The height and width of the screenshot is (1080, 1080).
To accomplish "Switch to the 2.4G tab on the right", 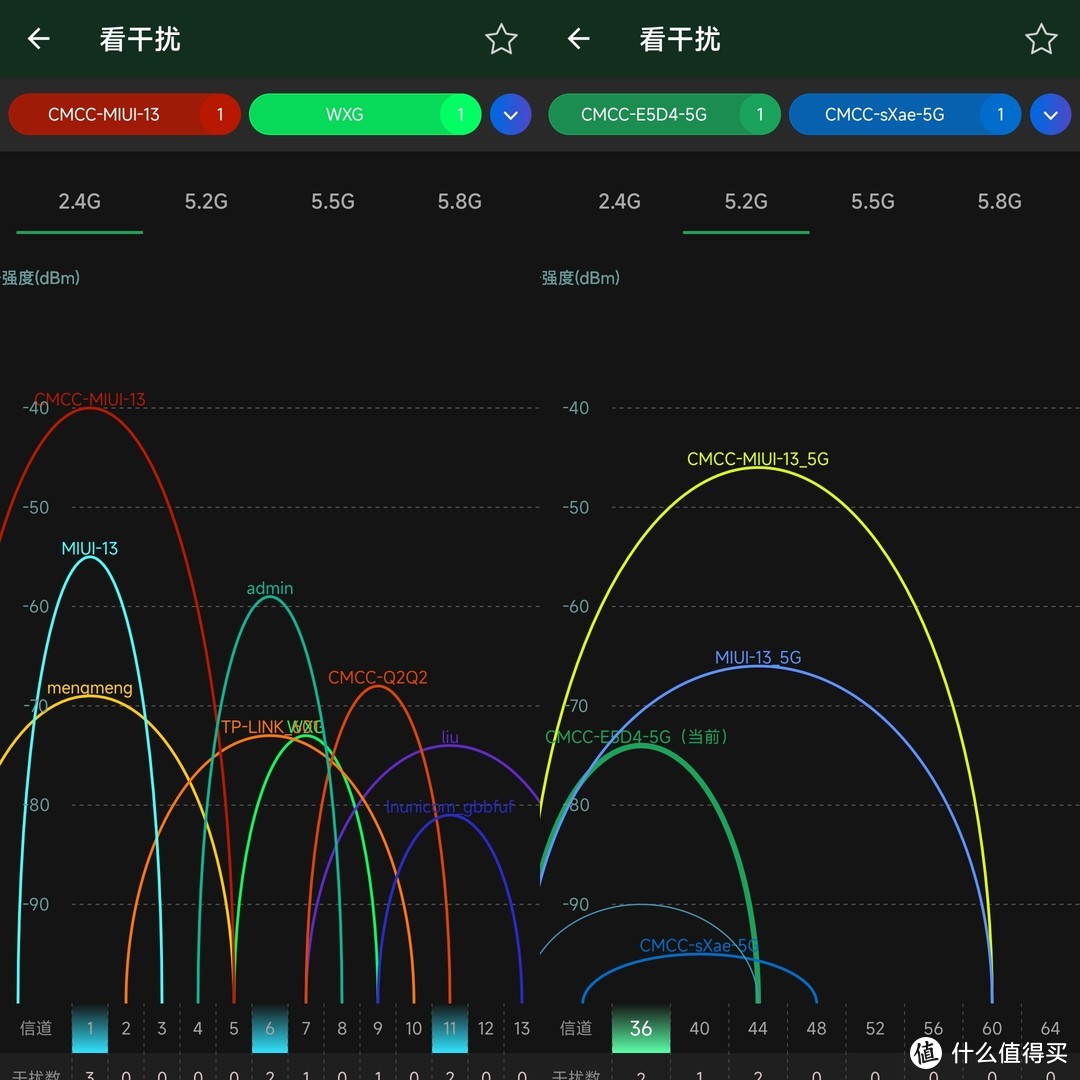I will coord(619,201).
